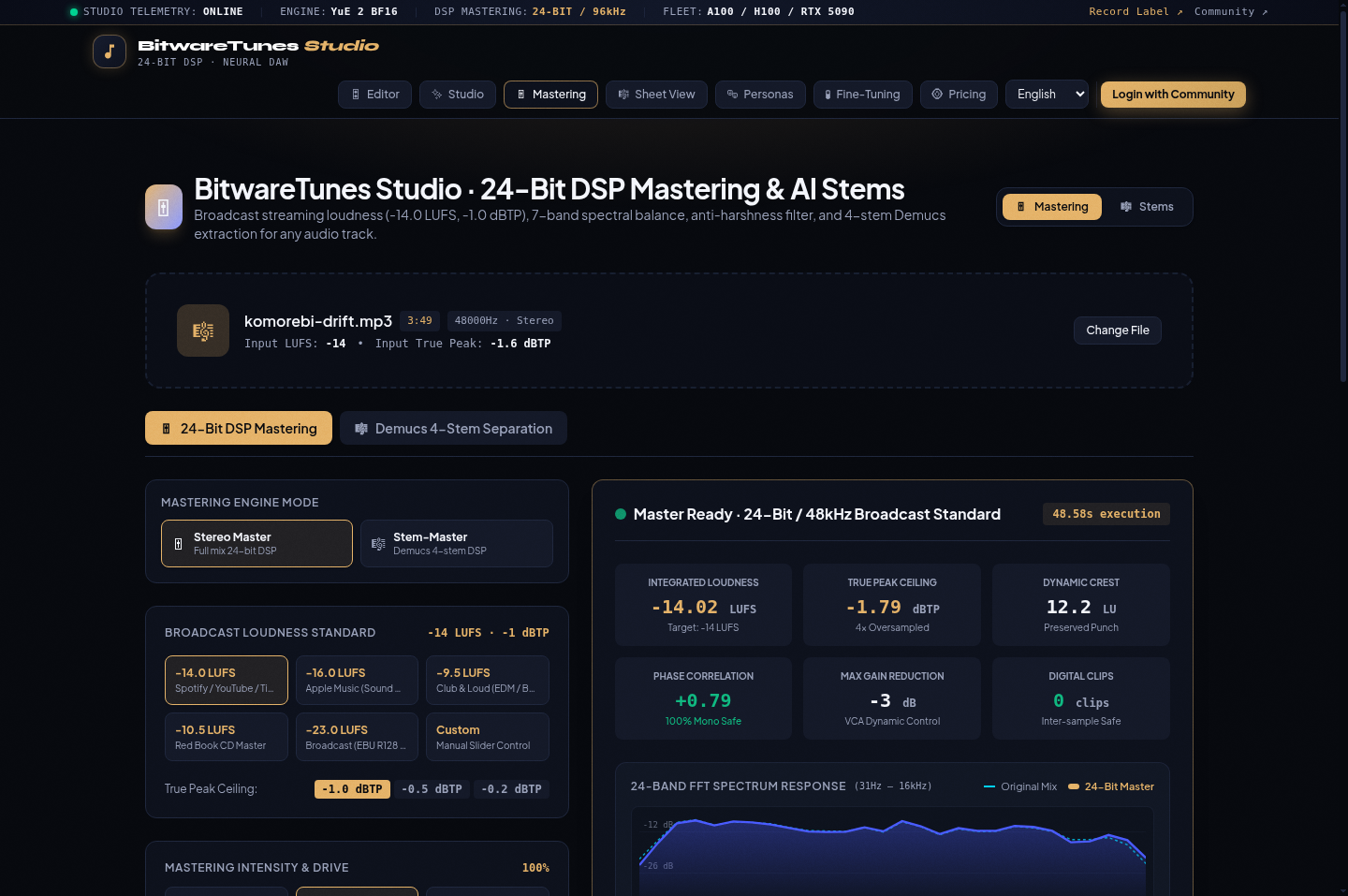Image resolution: width=1348 pixels, height=896 pixels.
Task: Switch to Mastering in the header toggle
Action: (x=1052, y=207)
